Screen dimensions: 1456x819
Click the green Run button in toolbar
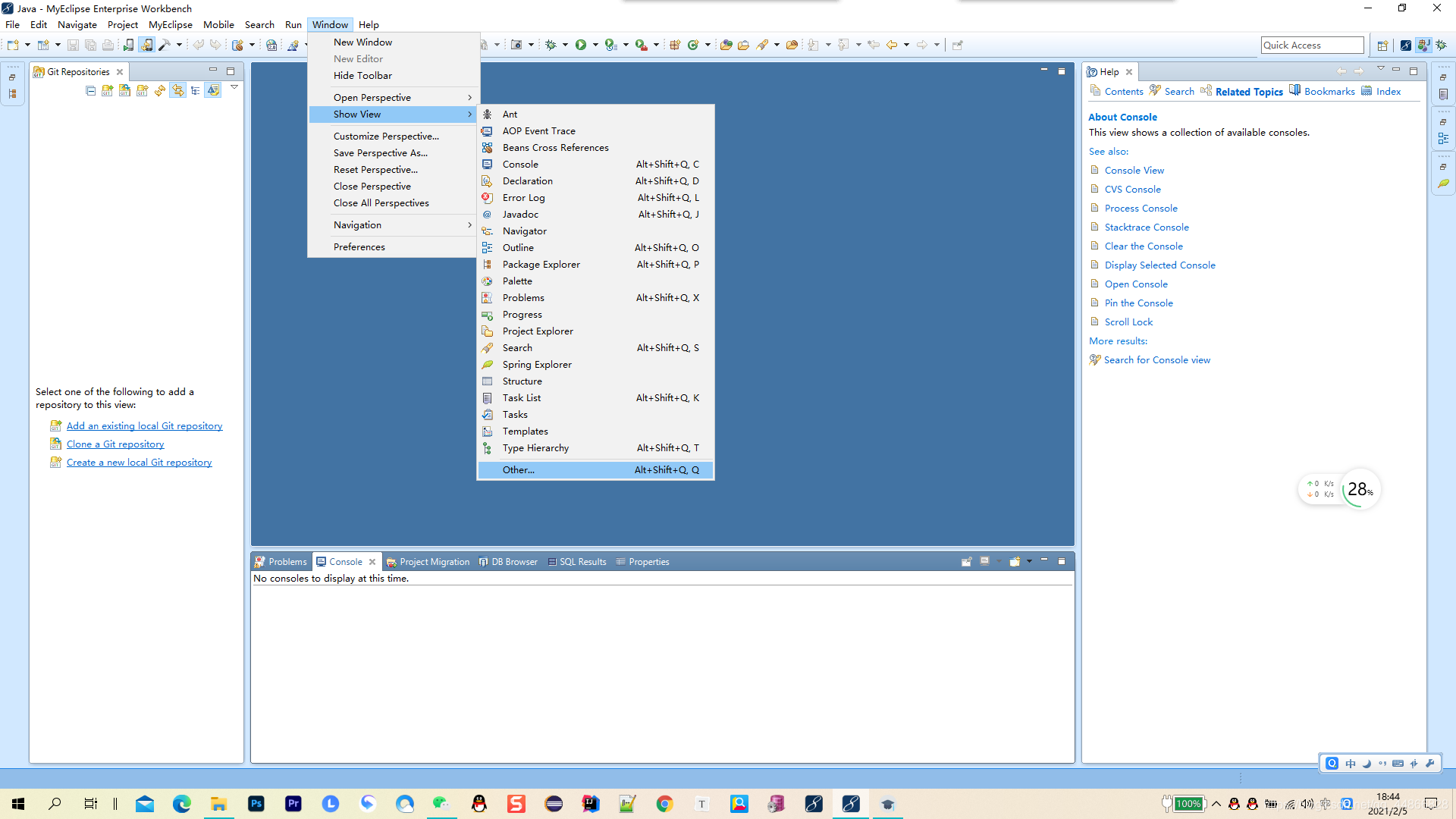pos(580,45)
